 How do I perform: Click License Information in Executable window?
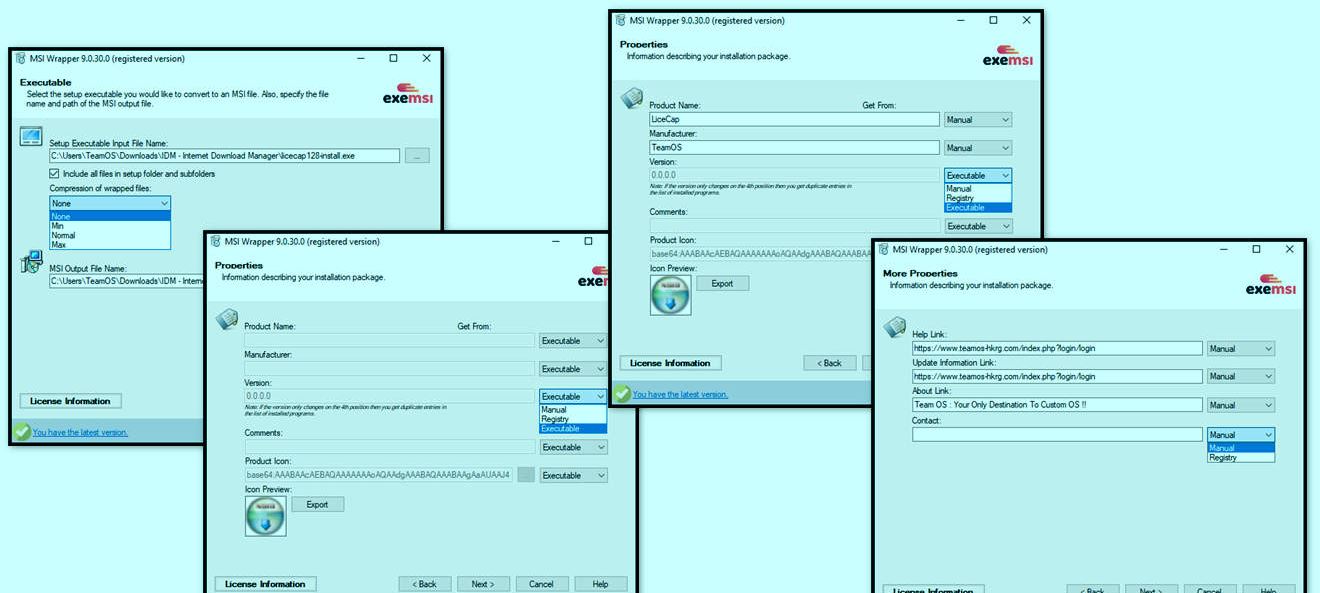(x=70, y=401)
